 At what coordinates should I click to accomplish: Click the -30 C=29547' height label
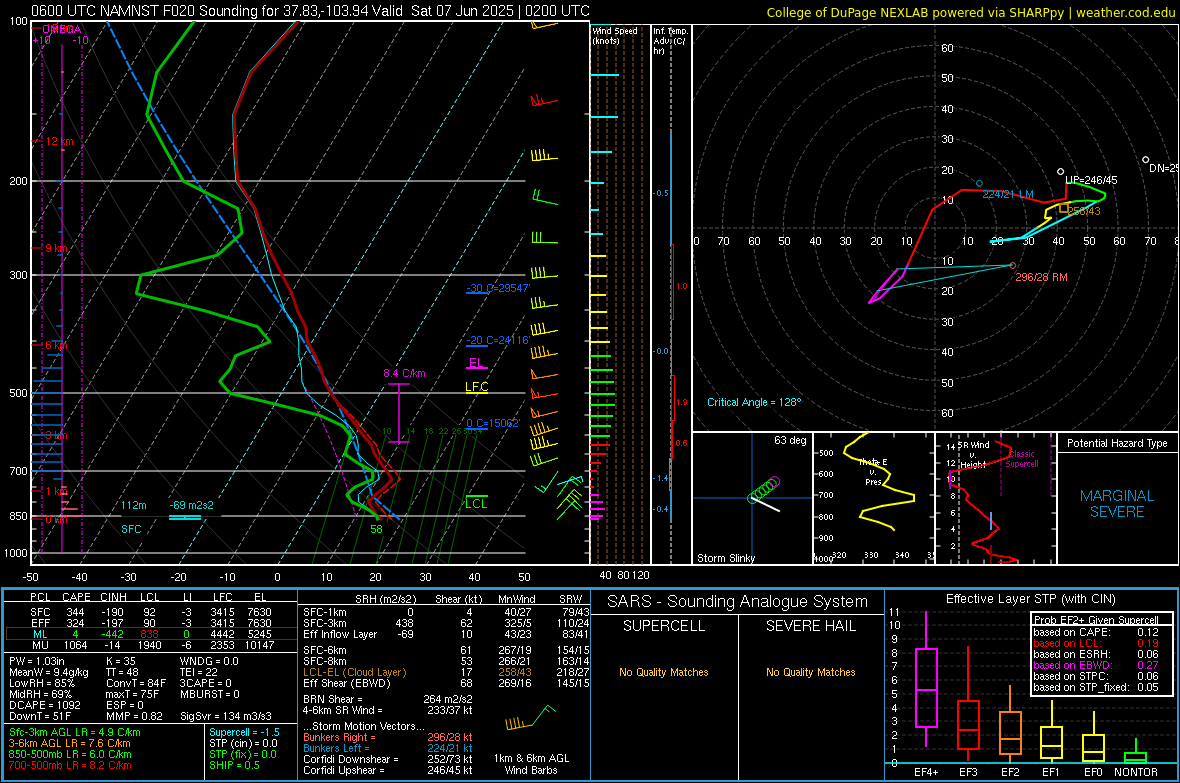[x=498, y=288]
